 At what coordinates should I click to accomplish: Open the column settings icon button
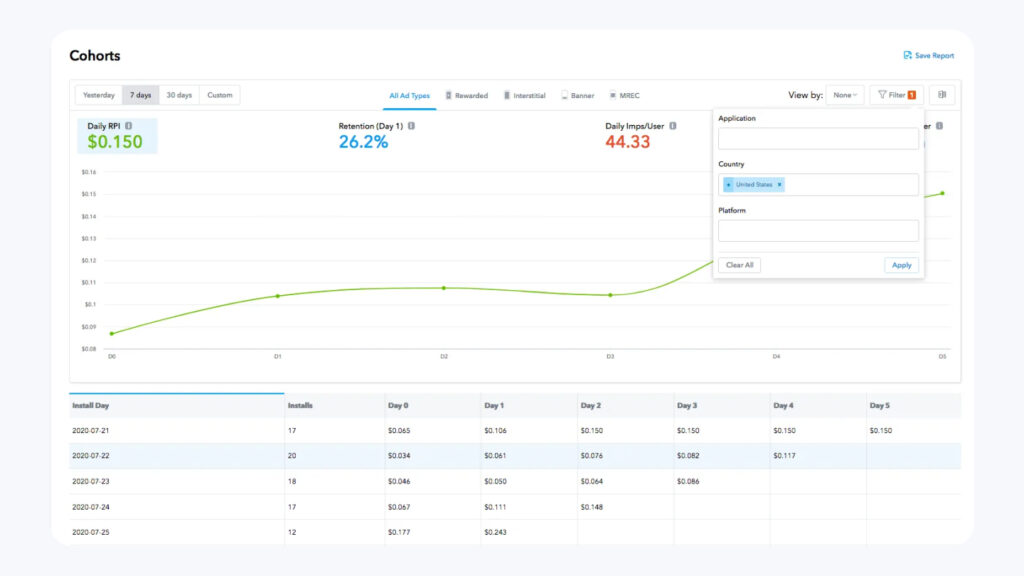(x=942, y=95)
